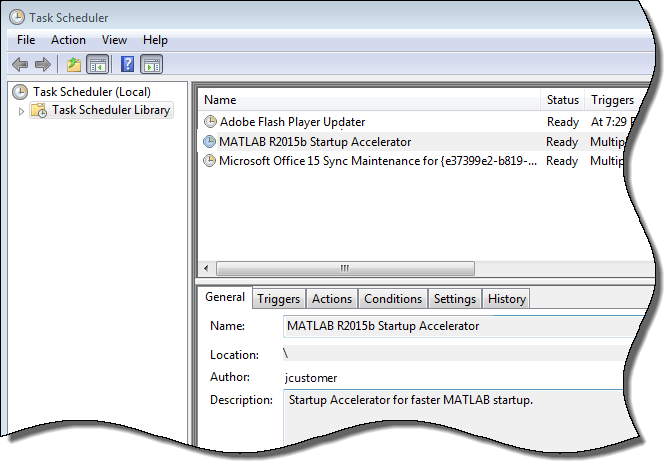
Task: Switch to the Triggers tab
Action: 279,299
